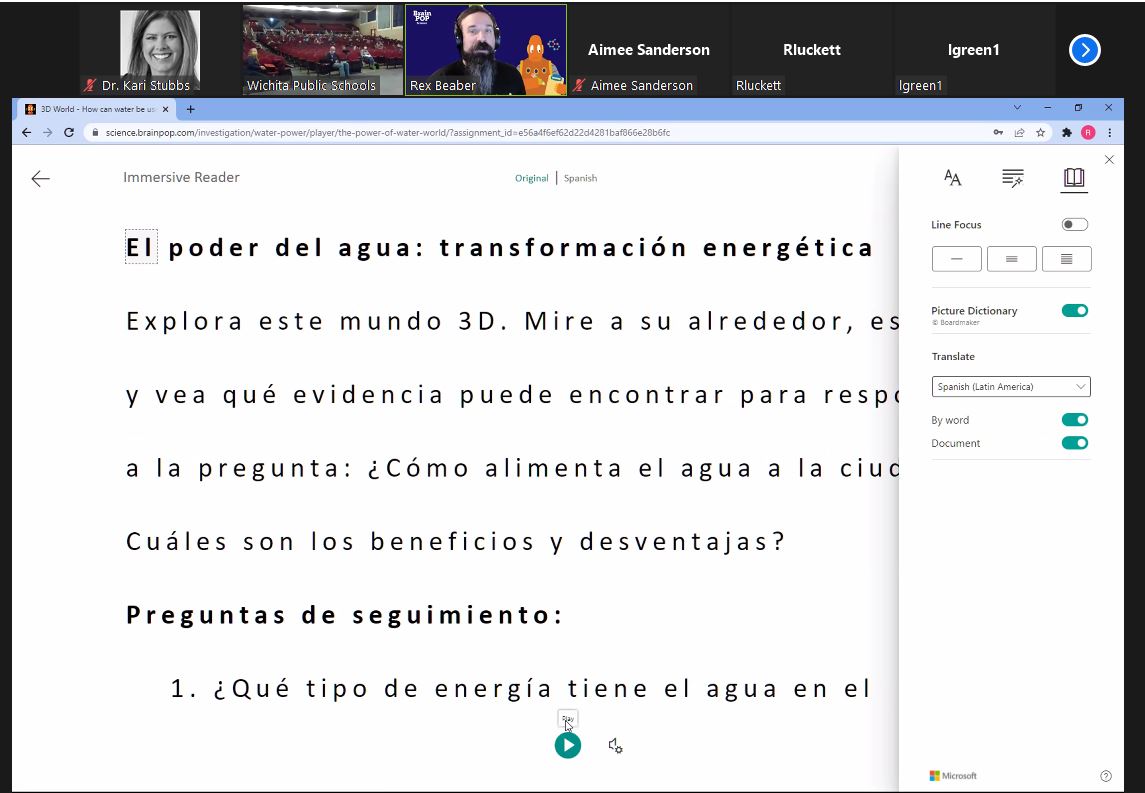Screen dimensions: 1145x793
Task: Turn off Picture Dictionary toggle
Action: (x=1074, y=310)
